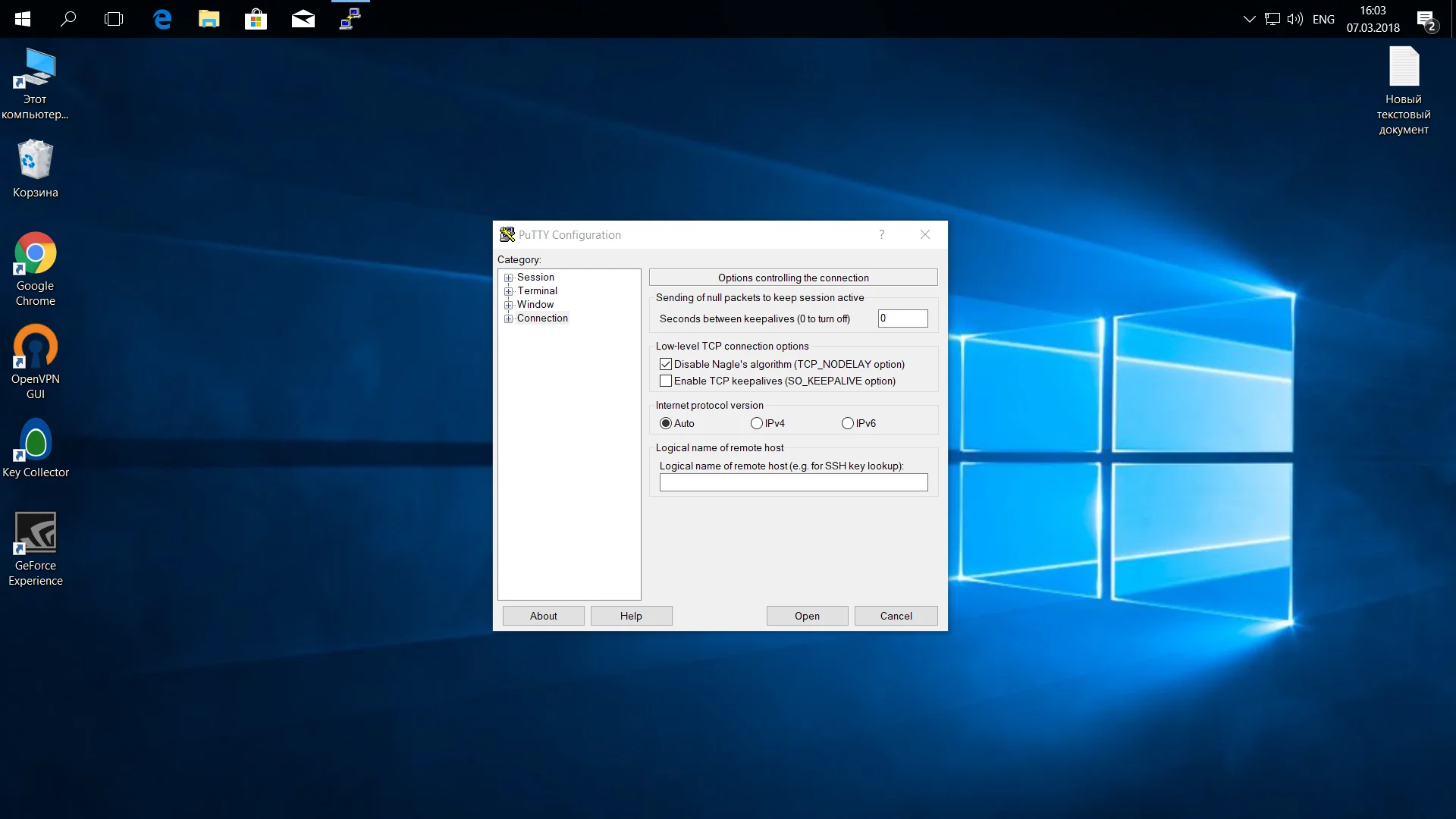Enable the TCP keepalives checkbox
This screenshot has height=819, width=1456.
[x=666, y=381]
